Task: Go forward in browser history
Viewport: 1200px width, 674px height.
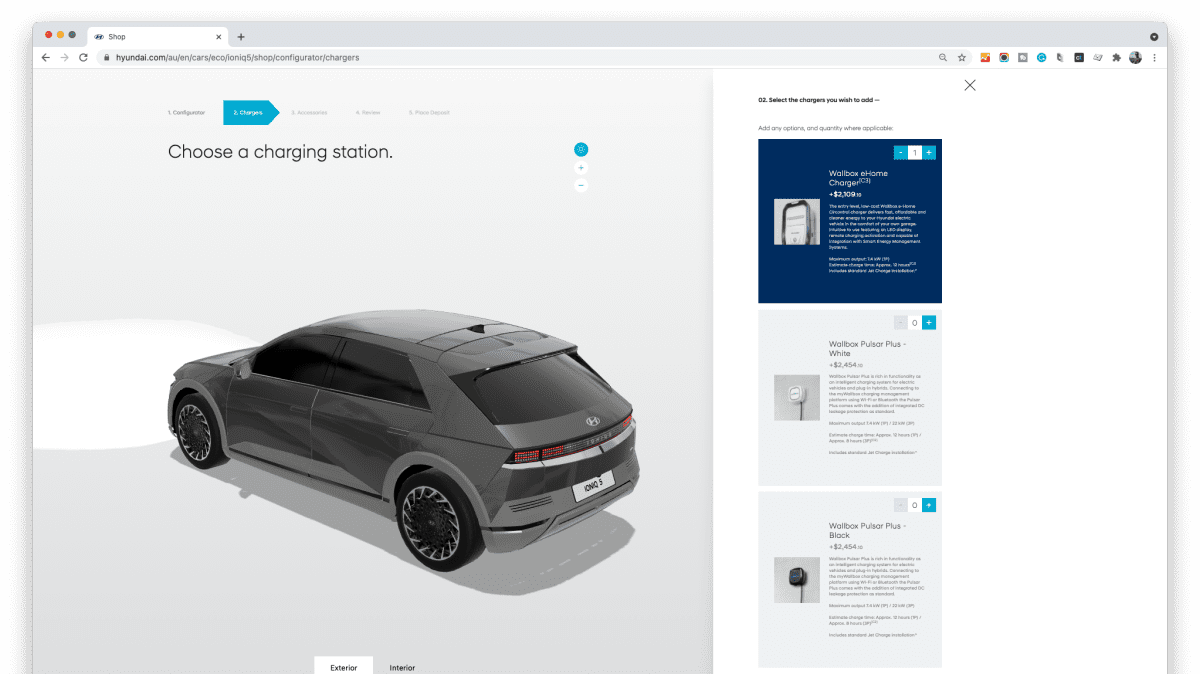Action: 65,57
